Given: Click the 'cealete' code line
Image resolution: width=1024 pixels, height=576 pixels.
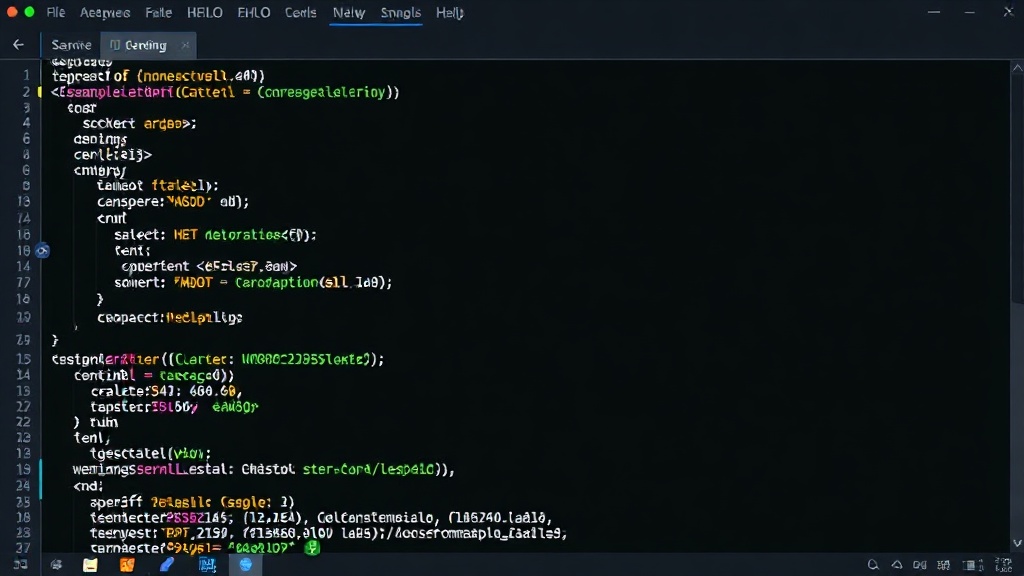Looking at the screenshot, I should pyautogui.click(x=167, y=391).
